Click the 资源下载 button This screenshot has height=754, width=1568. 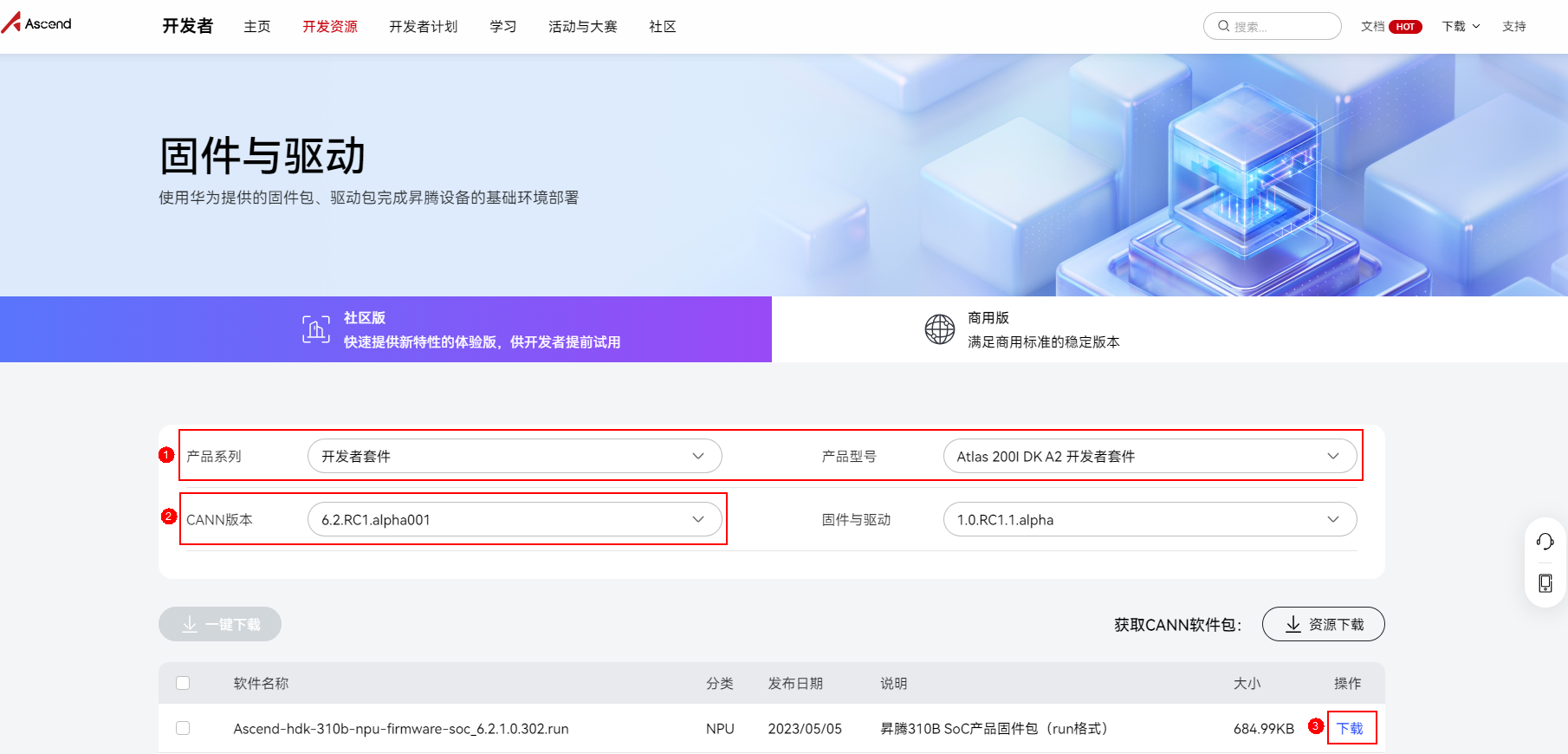pos(1323,624)
